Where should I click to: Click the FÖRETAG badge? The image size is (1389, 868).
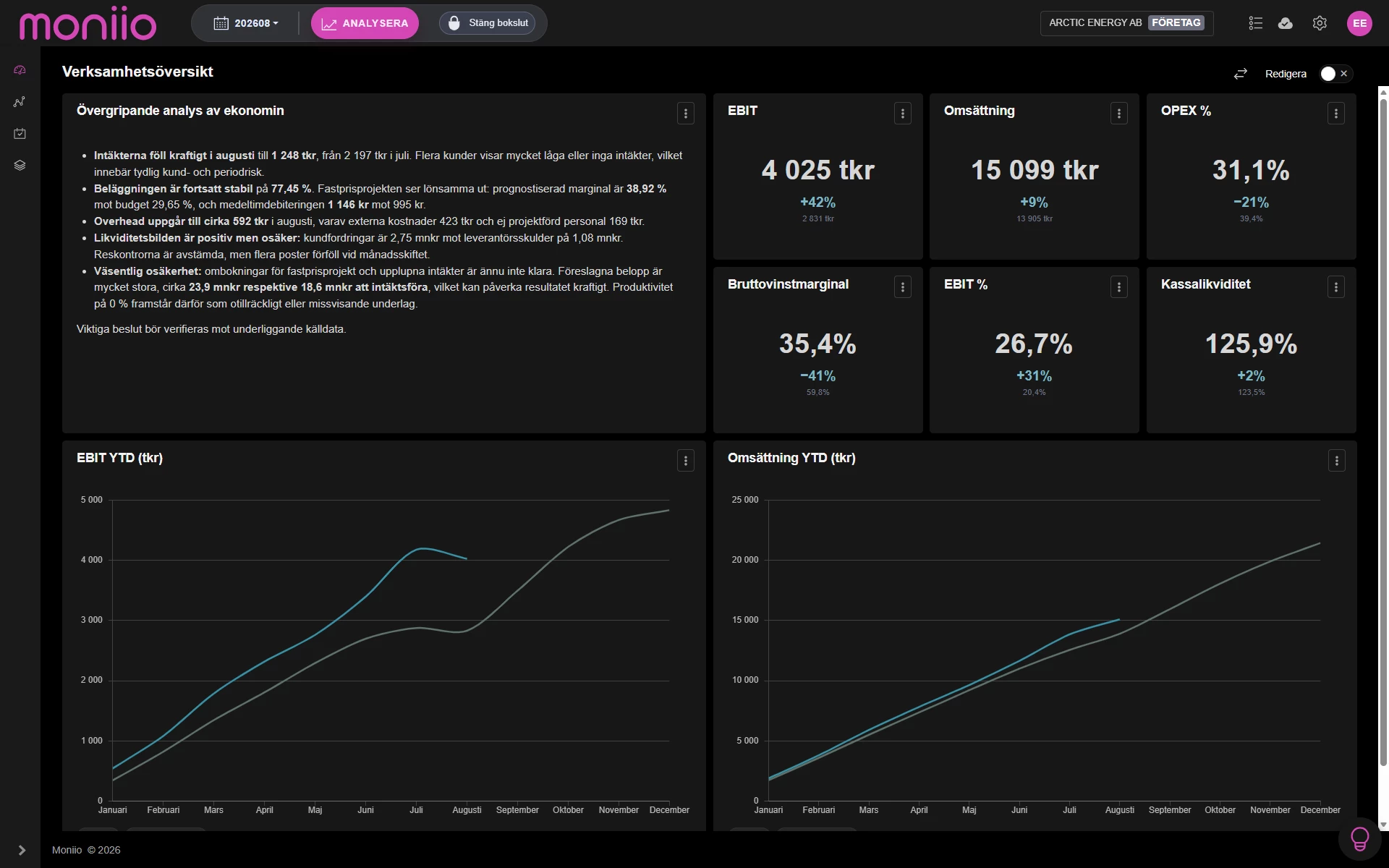click(x=1176, y=23)
